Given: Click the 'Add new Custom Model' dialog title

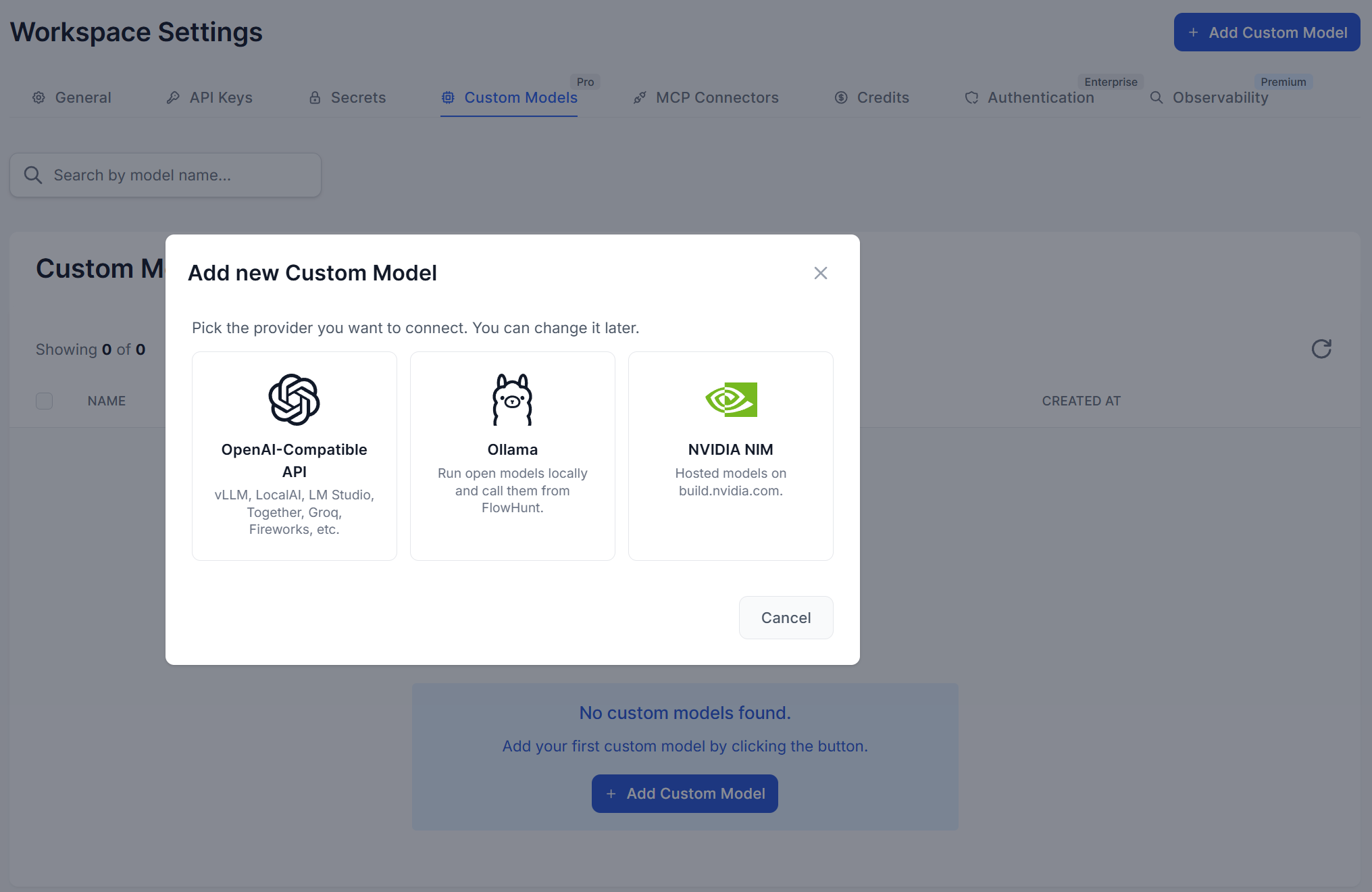Looking at the screenshot, I should tap(313, 273).
